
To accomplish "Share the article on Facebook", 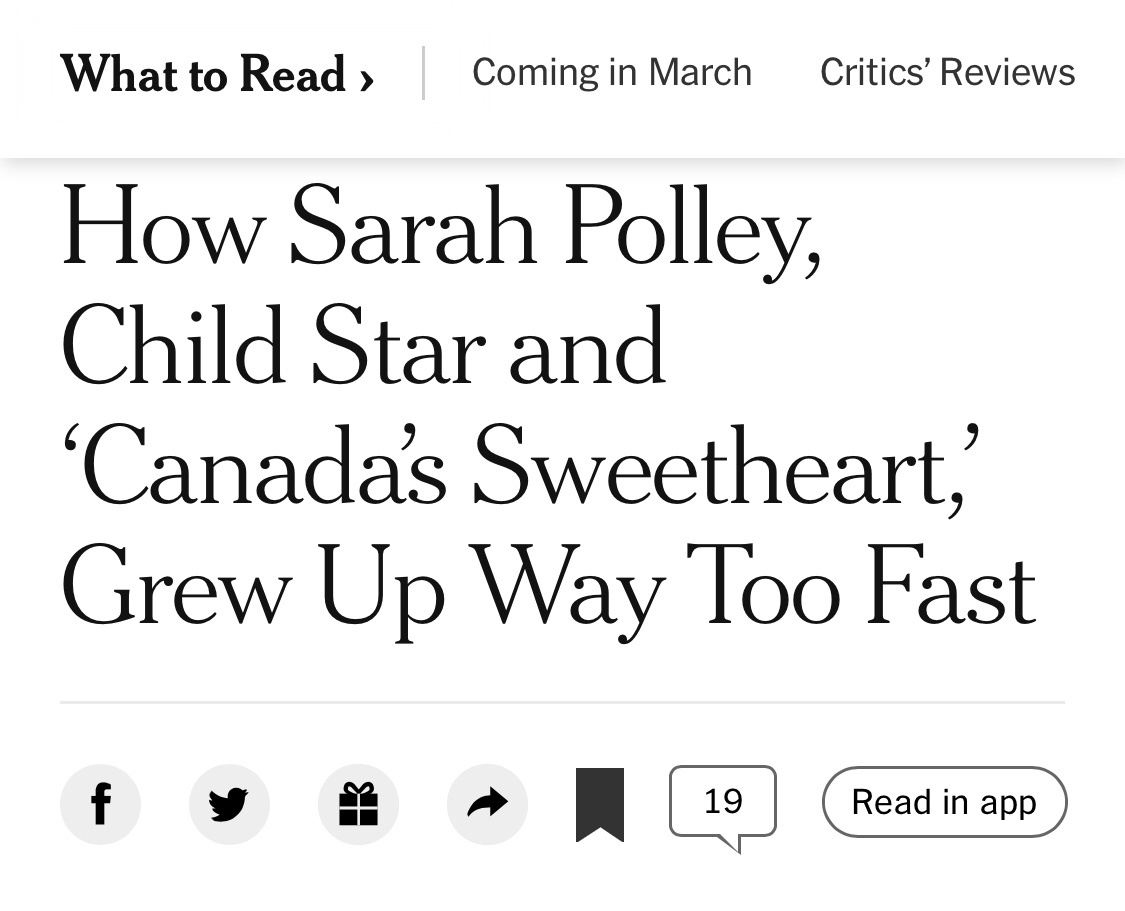I will coord(100,804).
